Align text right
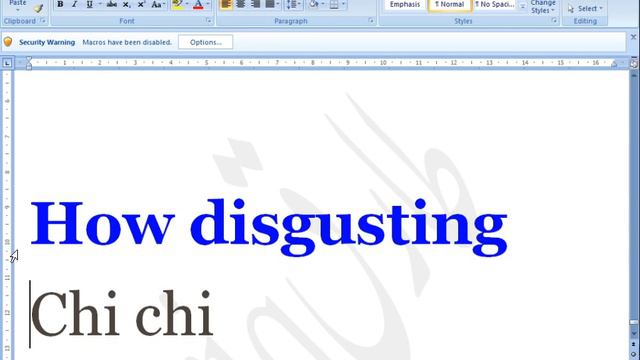Screen dimensions: 640x360 pyautogui.click(x=255, y=4)
